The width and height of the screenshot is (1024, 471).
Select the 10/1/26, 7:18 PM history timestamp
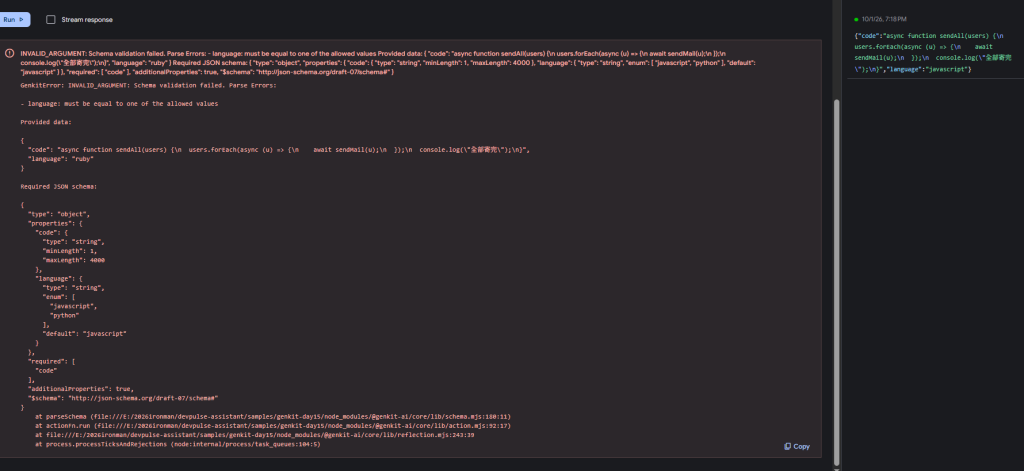click(x=884, y=20)
